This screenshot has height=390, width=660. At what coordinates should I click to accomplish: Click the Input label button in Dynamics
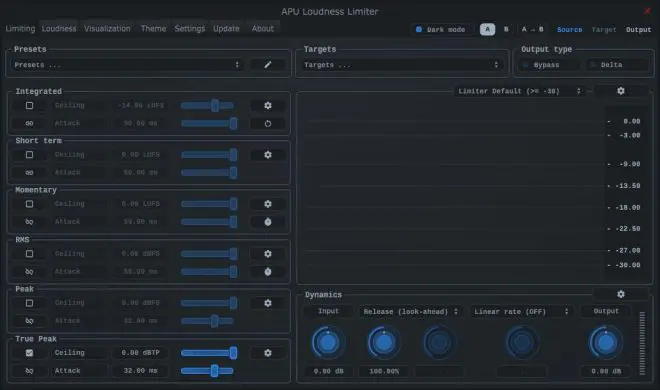pyautogui.click(x=328, y=311)
